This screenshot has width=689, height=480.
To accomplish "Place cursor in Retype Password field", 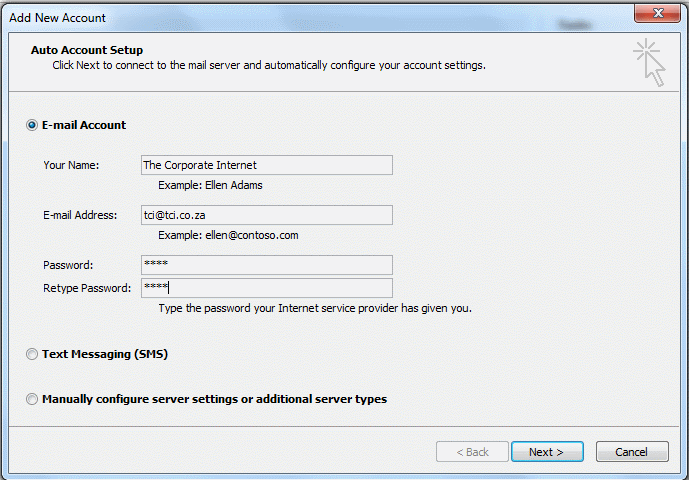I will coord(267,288).
